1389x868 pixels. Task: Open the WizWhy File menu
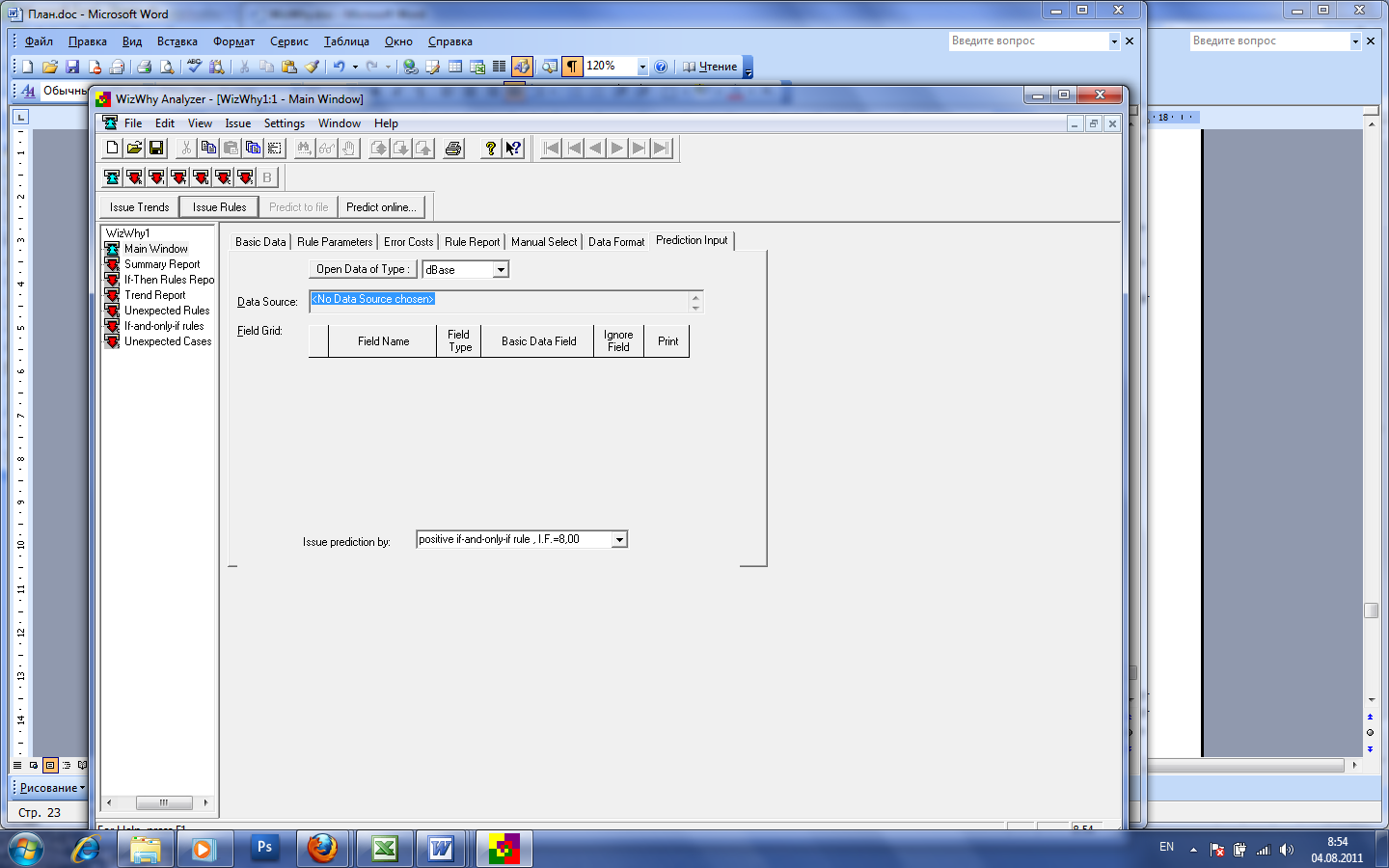(133, 123)
